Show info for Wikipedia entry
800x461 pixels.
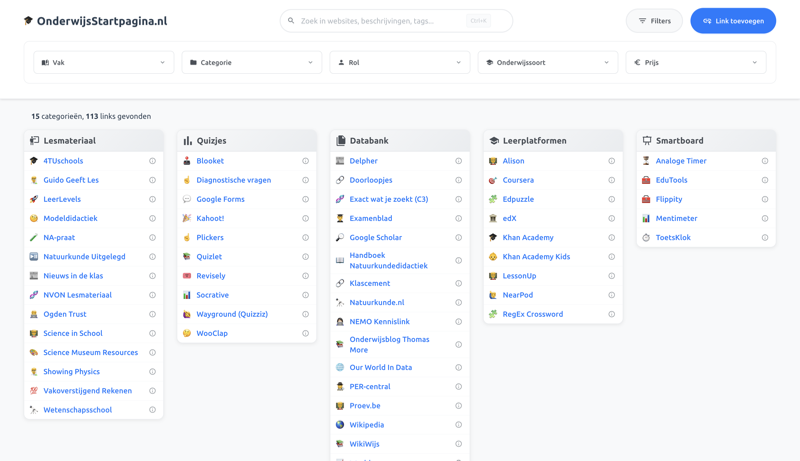[x=458, y=425]
